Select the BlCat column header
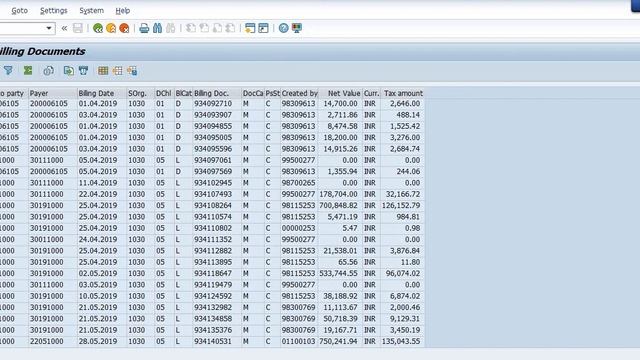This screenshot has height=360, width=640. tap(183, 93)
